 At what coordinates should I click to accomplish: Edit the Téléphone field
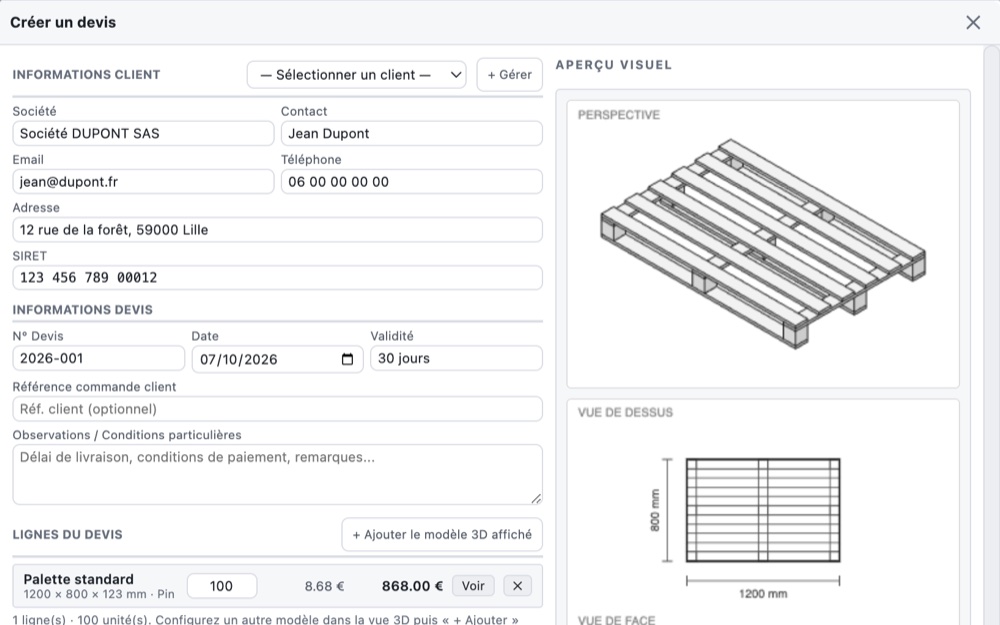[x=412, y=182]
